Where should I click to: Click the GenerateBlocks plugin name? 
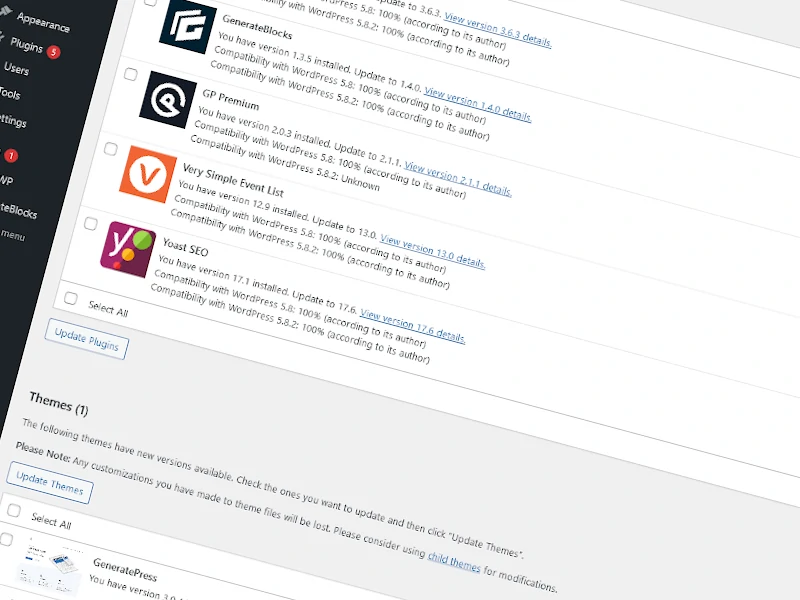click(x=257, y=27)
